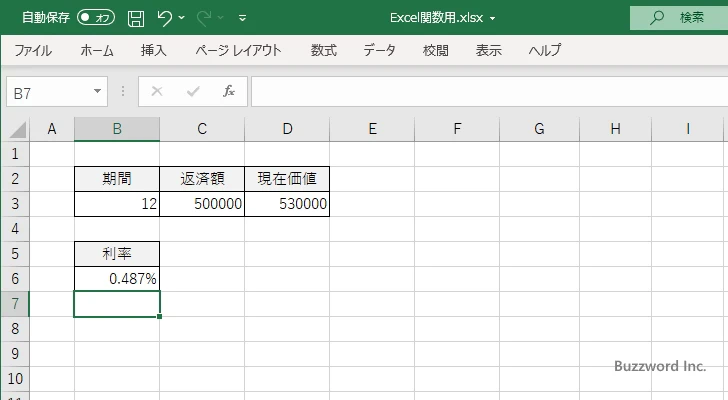Click the Select All corner triangle
This screenshot has height=400, width=728.
(x=17, y=129)
